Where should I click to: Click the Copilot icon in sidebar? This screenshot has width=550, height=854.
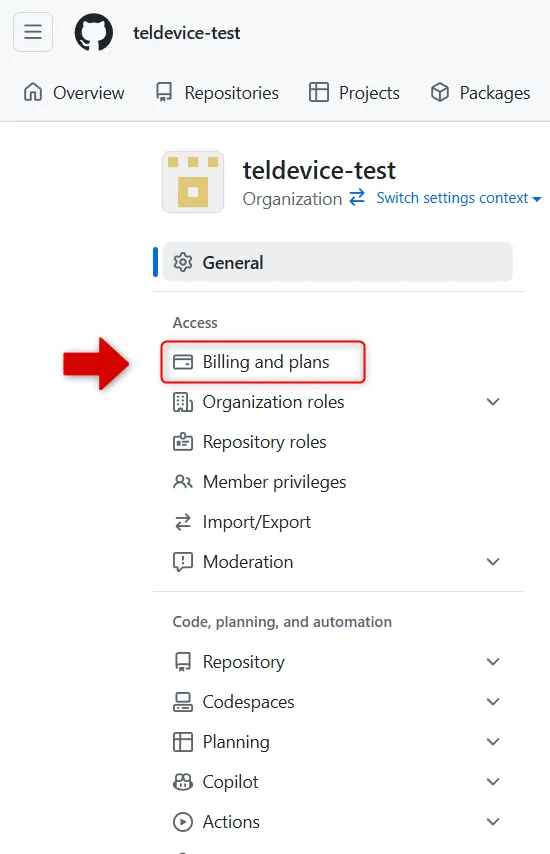click(182, 782)
